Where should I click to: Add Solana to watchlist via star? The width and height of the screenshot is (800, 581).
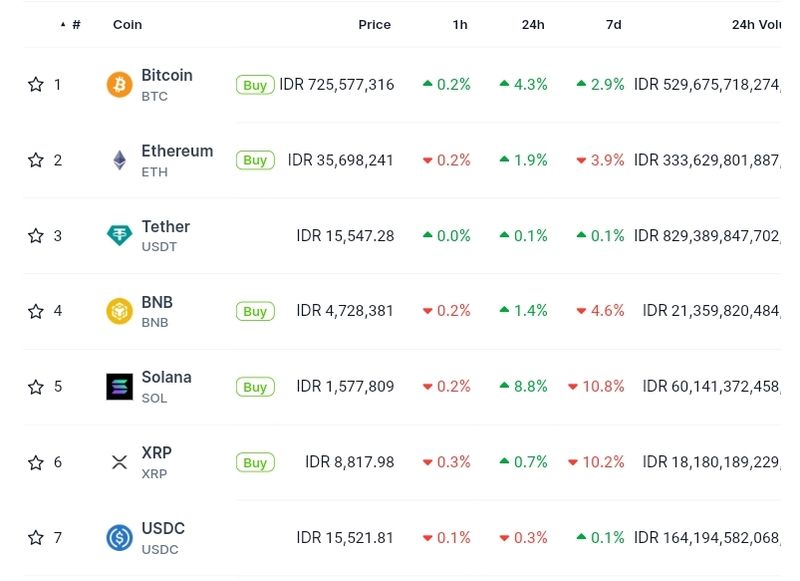pyautogui.click(x=36, y=387)
